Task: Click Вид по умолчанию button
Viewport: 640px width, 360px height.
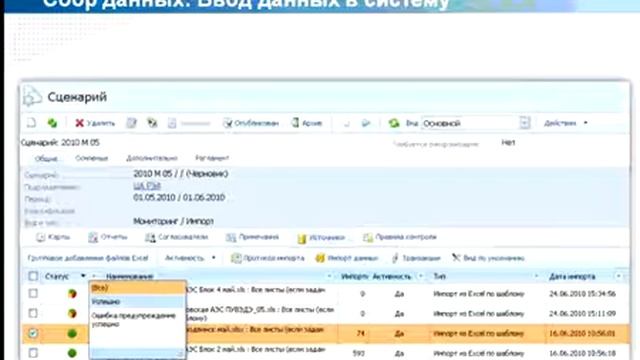Action: tap(488, 258)
